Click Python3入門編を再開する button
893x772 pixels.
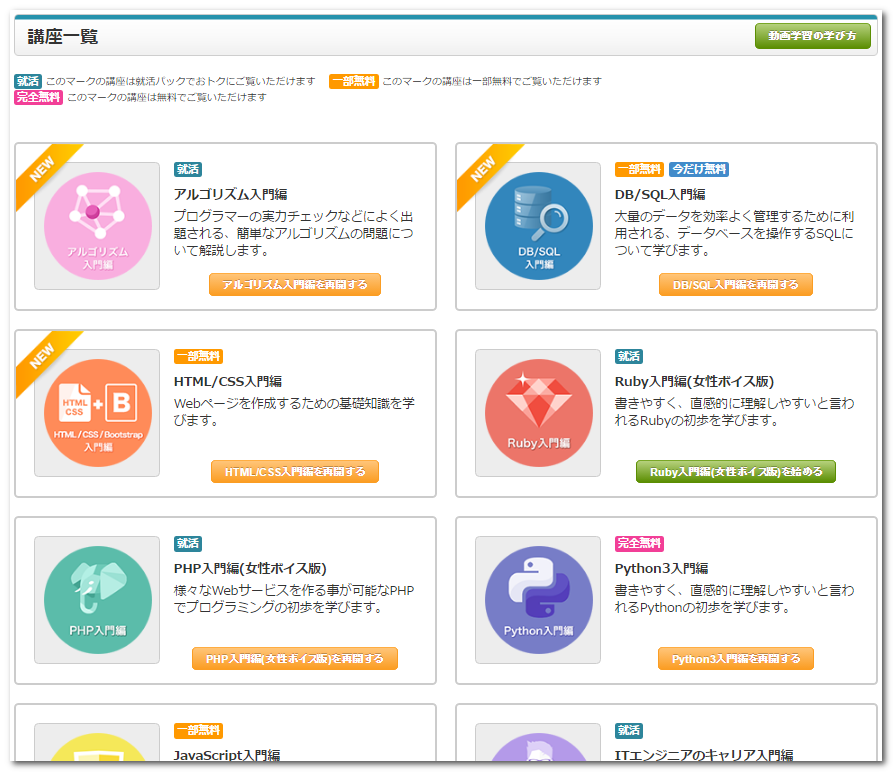735,658
